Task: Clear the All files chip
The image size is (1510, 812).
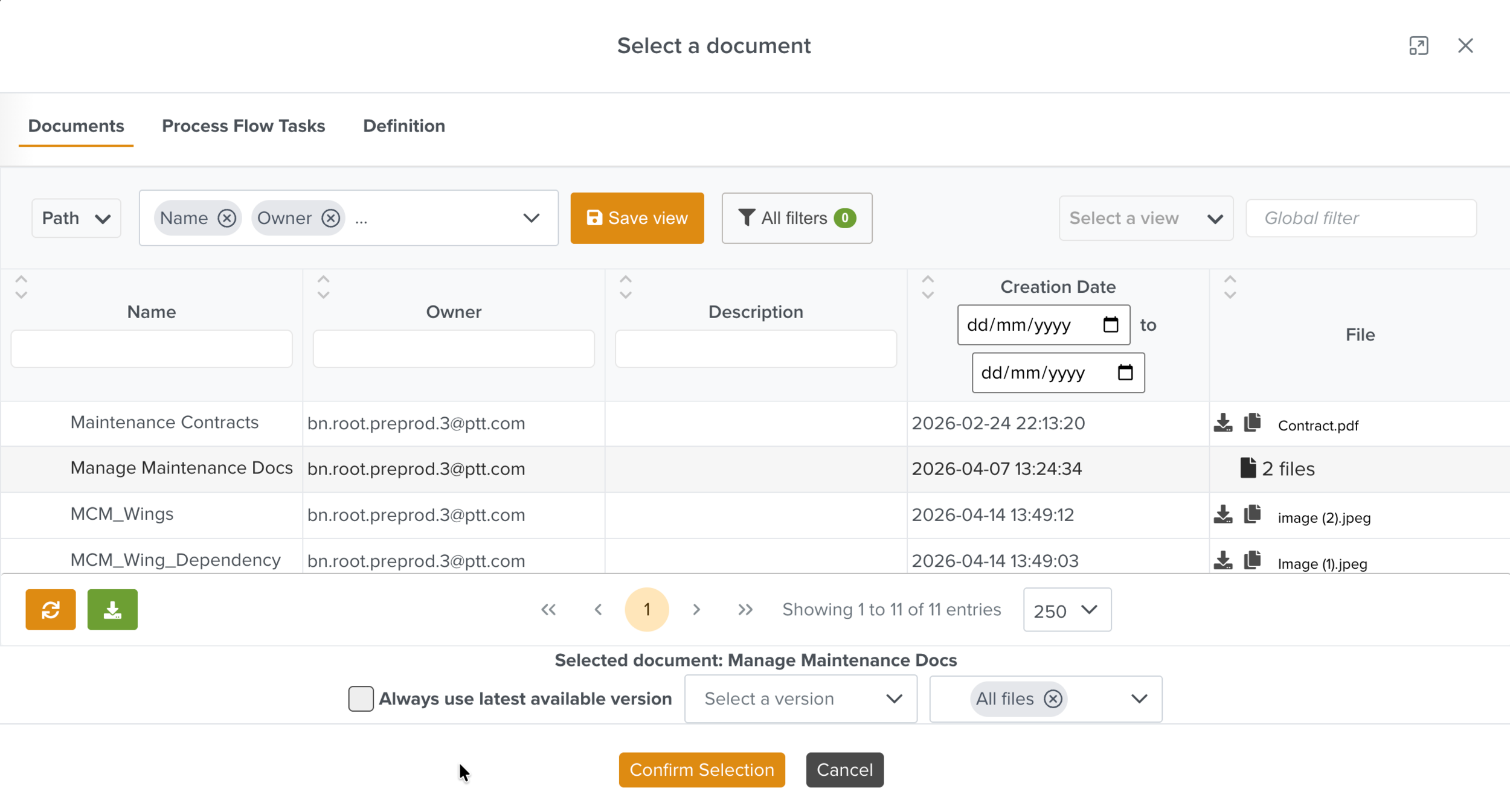Action: 1053,699
